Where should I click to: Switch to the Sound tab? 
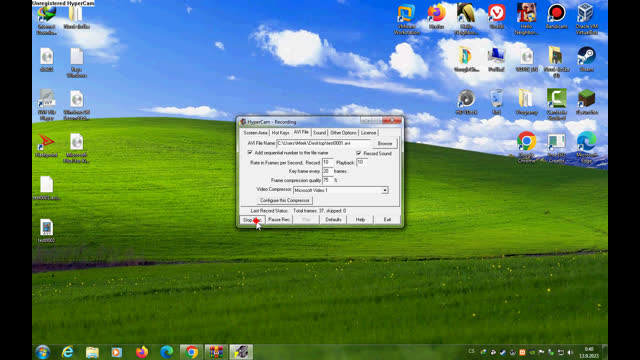click(319, 133)
